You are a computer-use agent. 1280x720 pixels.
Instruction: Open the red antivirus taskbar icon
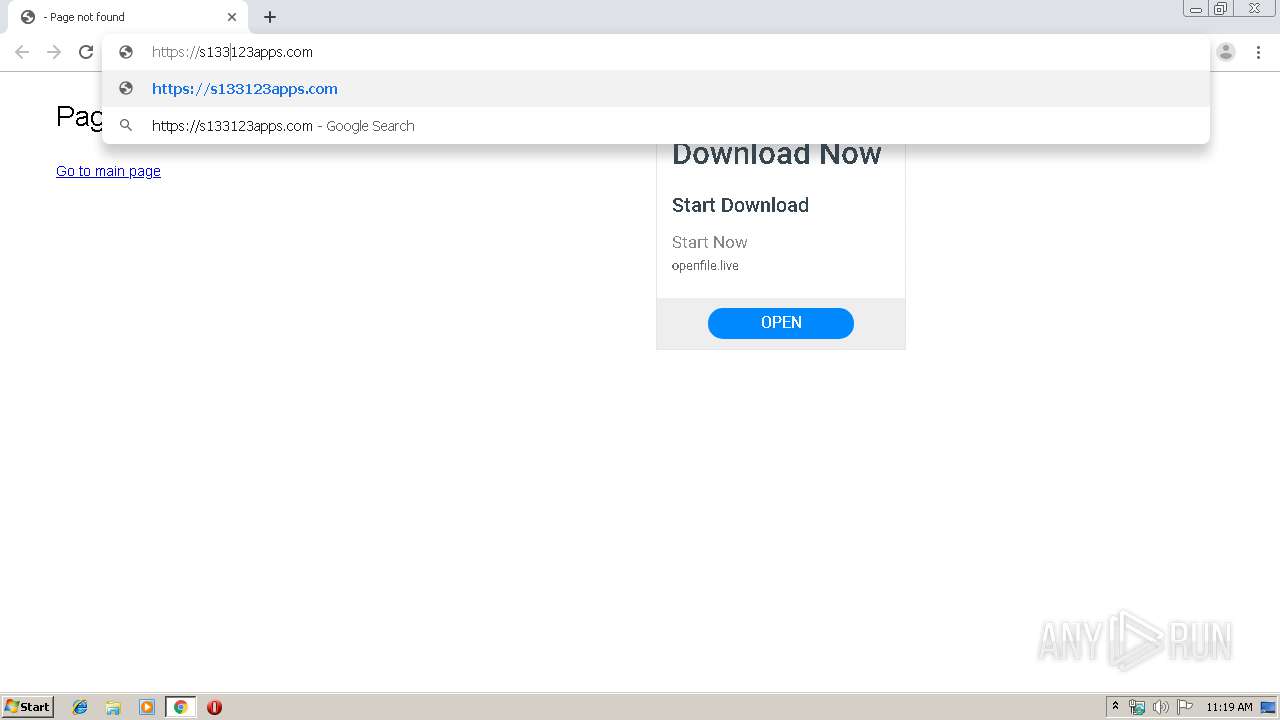pyautogui.click(x=214, y=707)
